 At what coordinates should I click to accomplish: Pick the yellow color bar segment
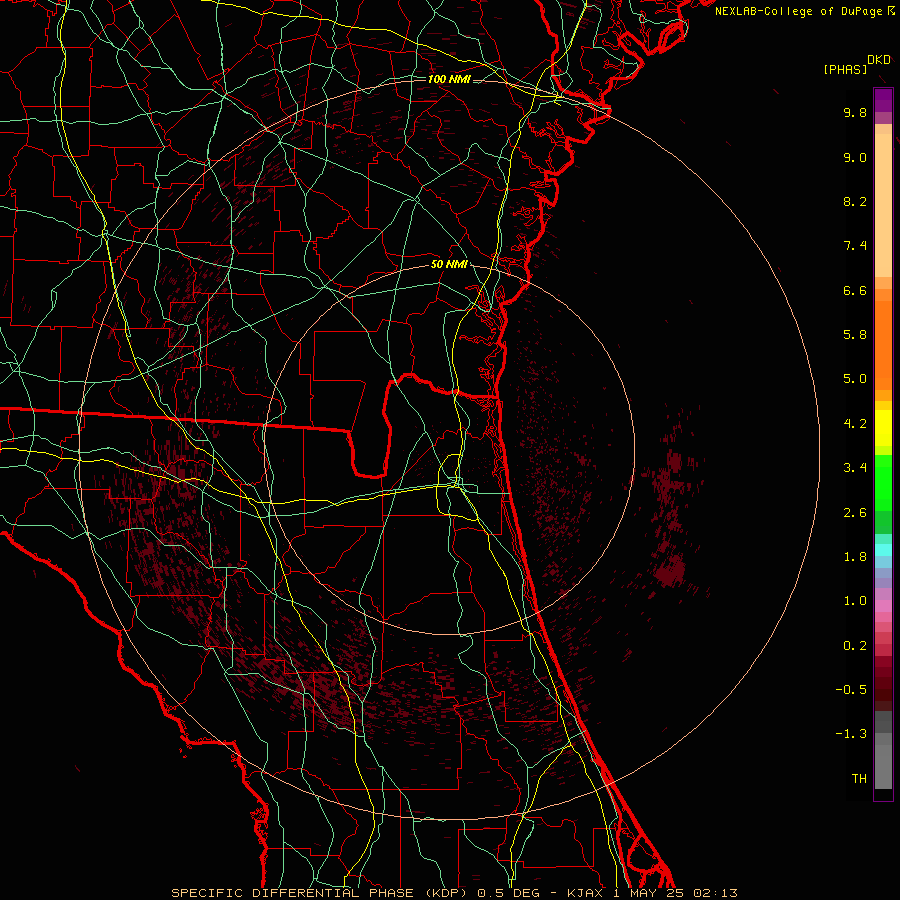[x=883, y=428]
